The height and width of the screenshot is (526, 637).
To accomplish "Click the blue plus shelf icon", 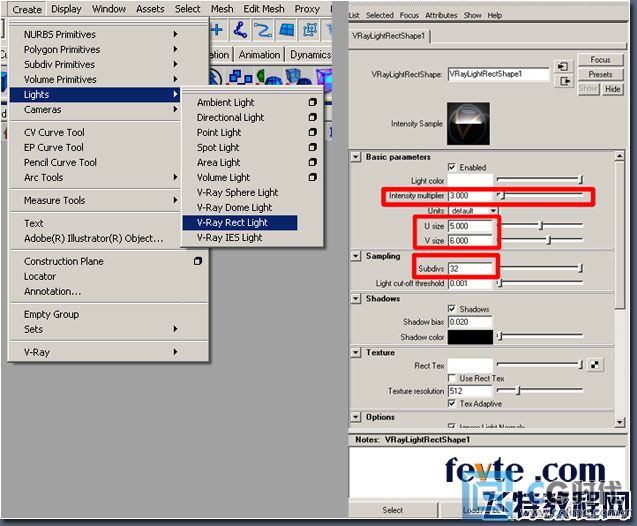I will point(217,30).
